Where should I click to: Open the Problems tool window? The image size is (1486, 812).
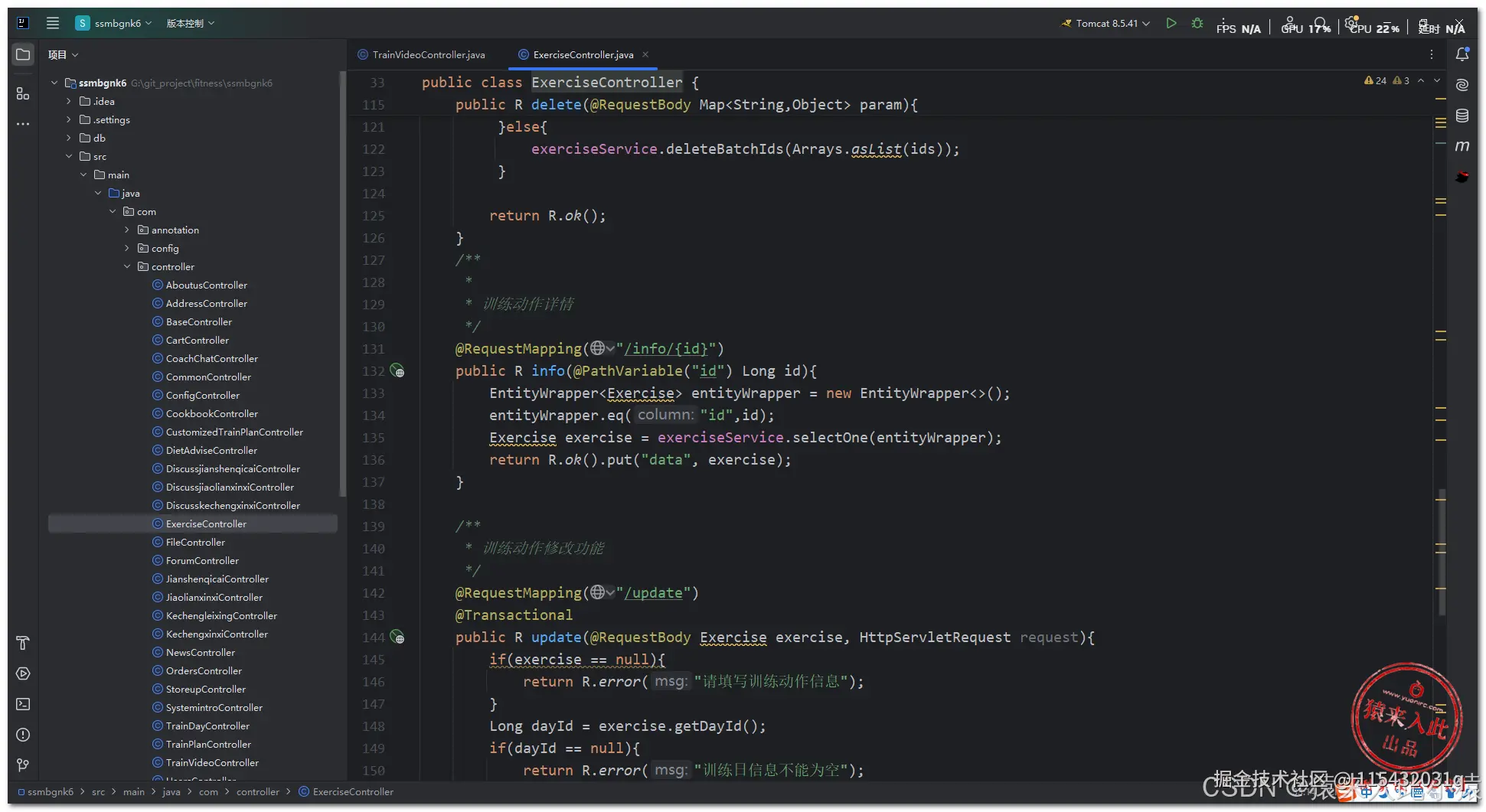23,735
